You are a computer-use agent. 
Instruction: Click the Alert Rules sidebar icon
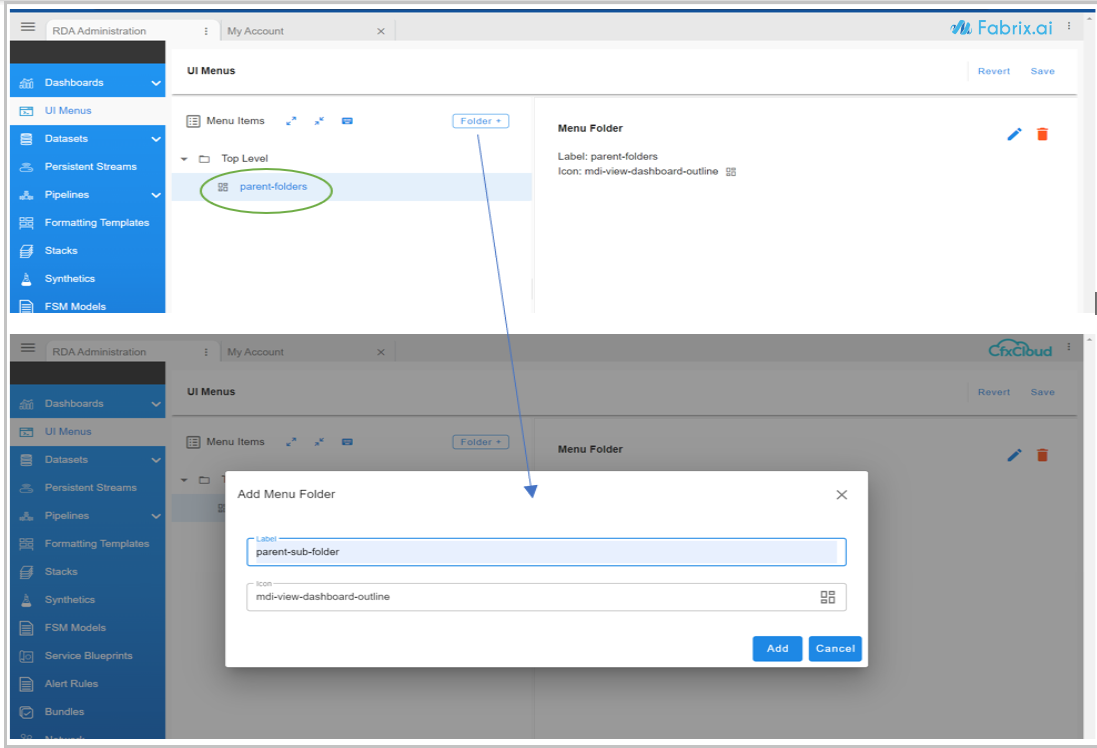[x=27, y=684]
